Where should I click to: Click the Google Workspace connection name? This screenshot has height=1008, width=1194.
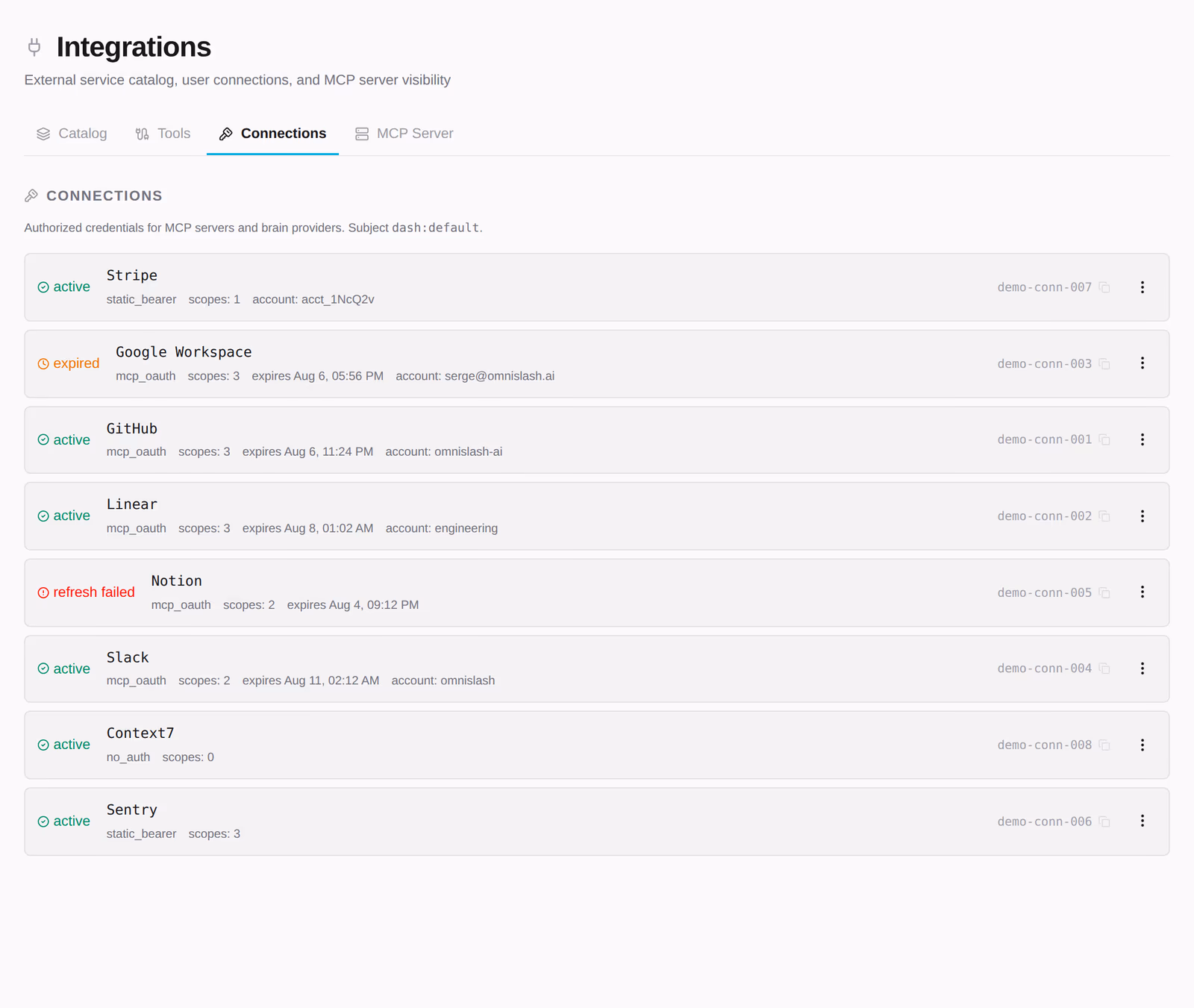[184, 352]
